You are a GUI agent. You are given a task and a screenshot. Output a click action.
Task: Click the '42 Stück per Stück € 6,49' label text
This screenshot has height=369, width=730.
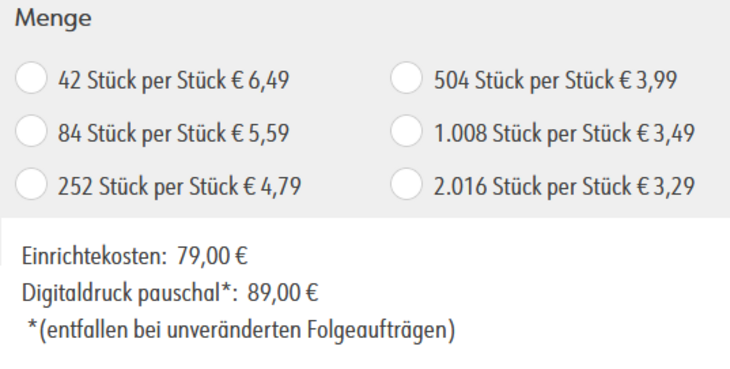174,81
